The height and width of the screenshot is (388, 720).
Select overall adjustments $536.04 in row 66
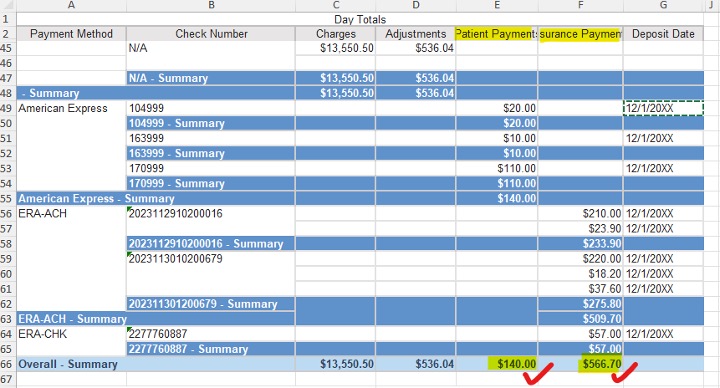(x=416, y=364)
